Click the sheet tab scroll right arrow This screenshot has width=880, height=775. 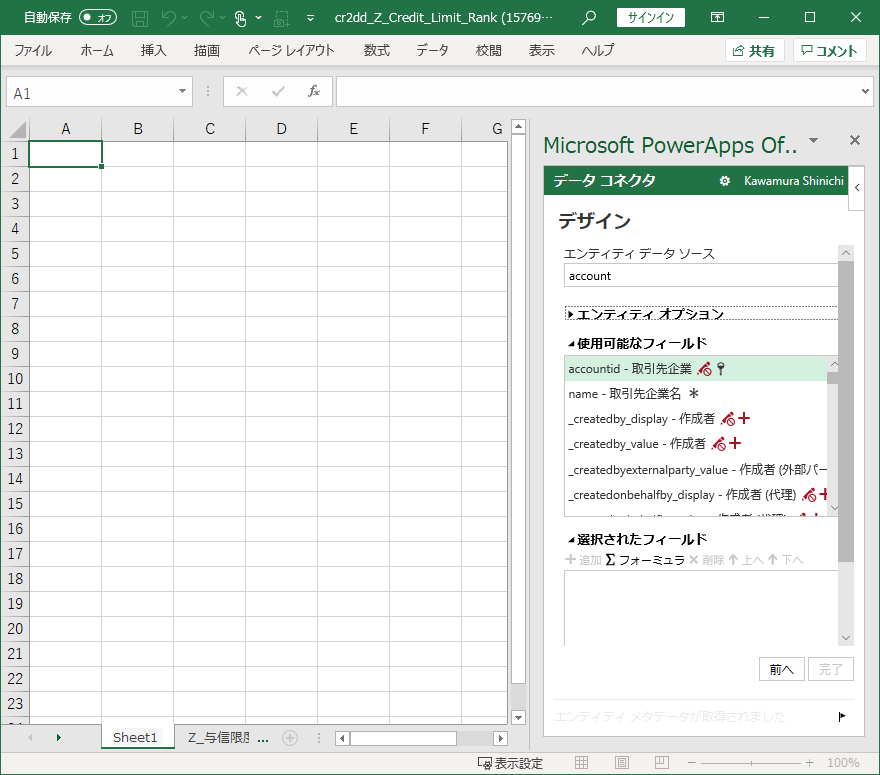[x=58, y=737]
